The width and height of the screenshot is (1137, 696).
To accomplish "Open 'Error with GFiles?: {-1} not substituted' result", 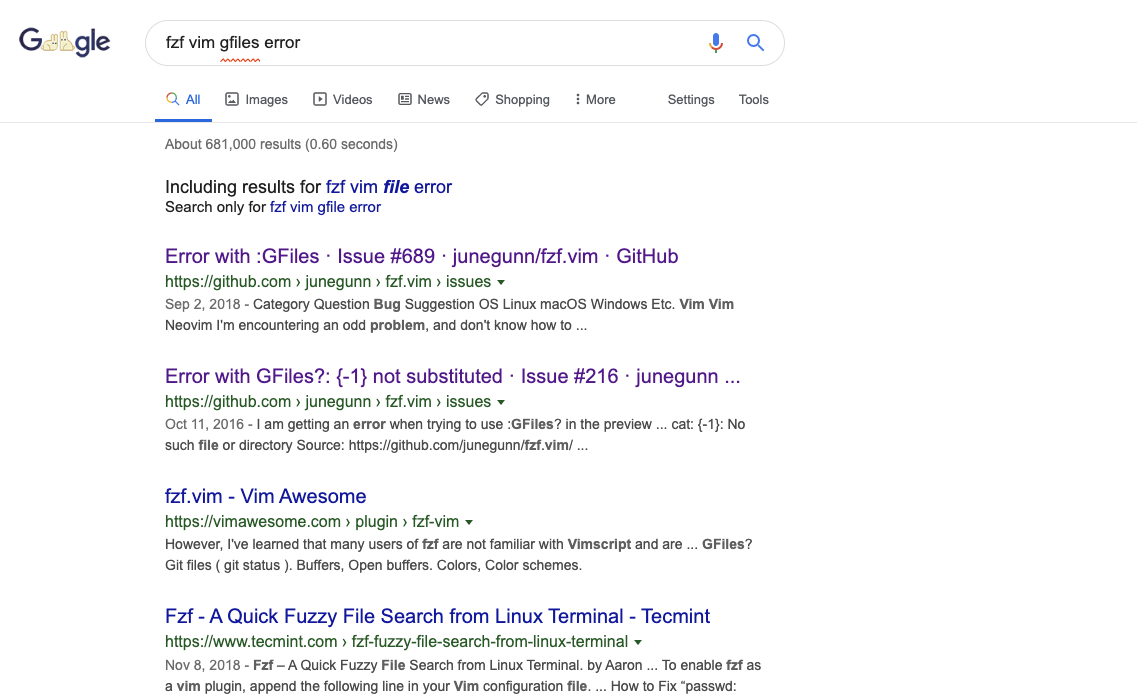I will [x=452, y=376].
